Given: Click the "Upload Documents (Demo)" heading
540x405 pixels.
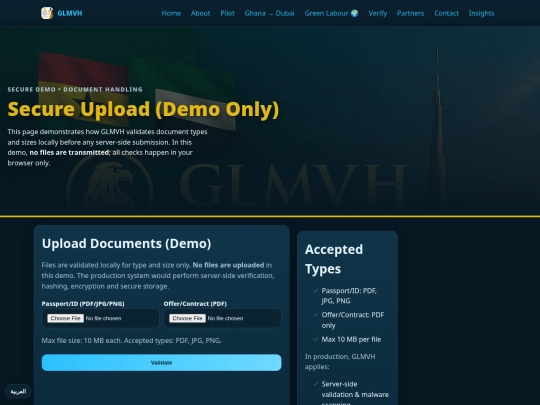Looking at the screenshot, I should tap(126, 243).
